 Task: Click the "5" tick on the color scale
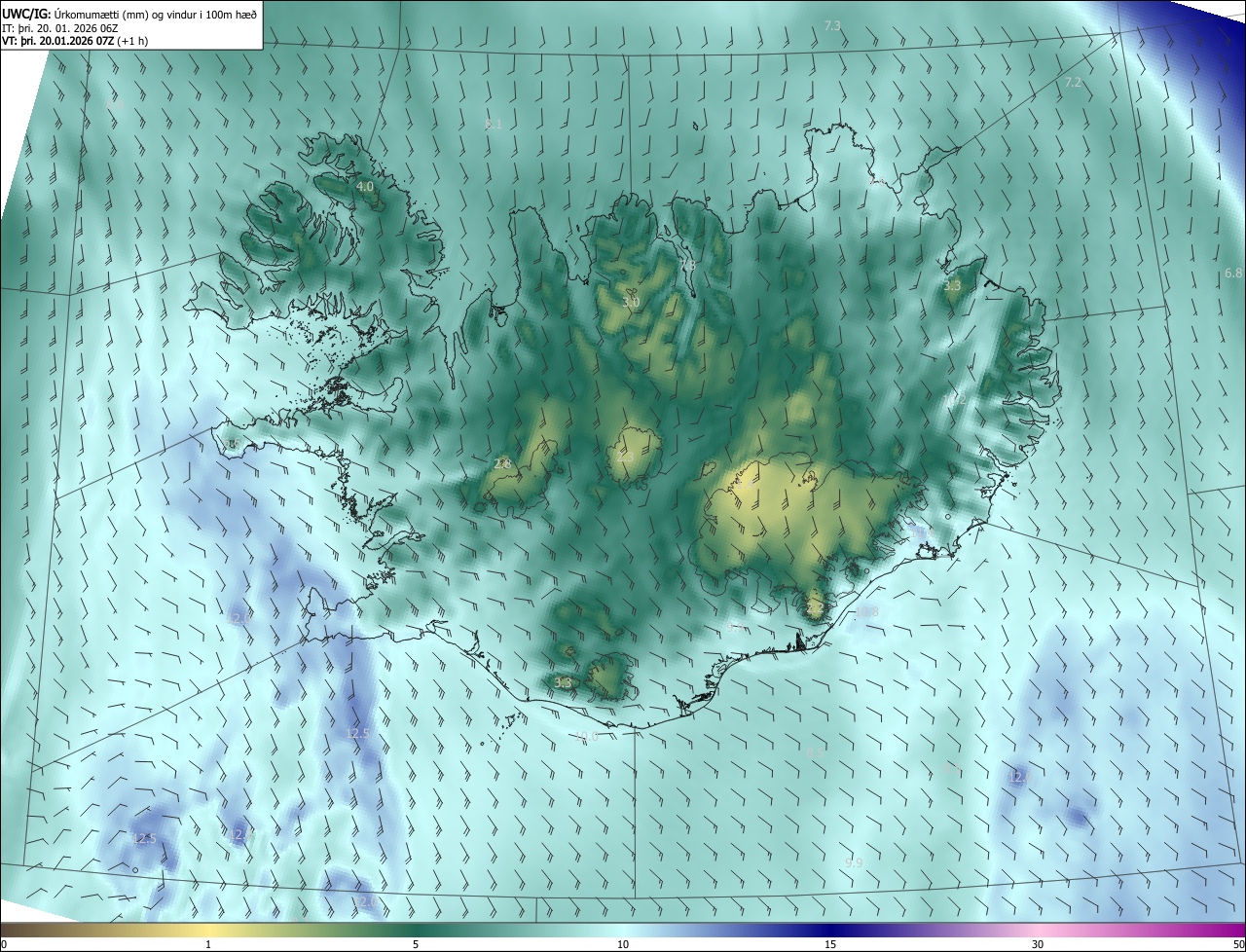click(x=416, y=944)
